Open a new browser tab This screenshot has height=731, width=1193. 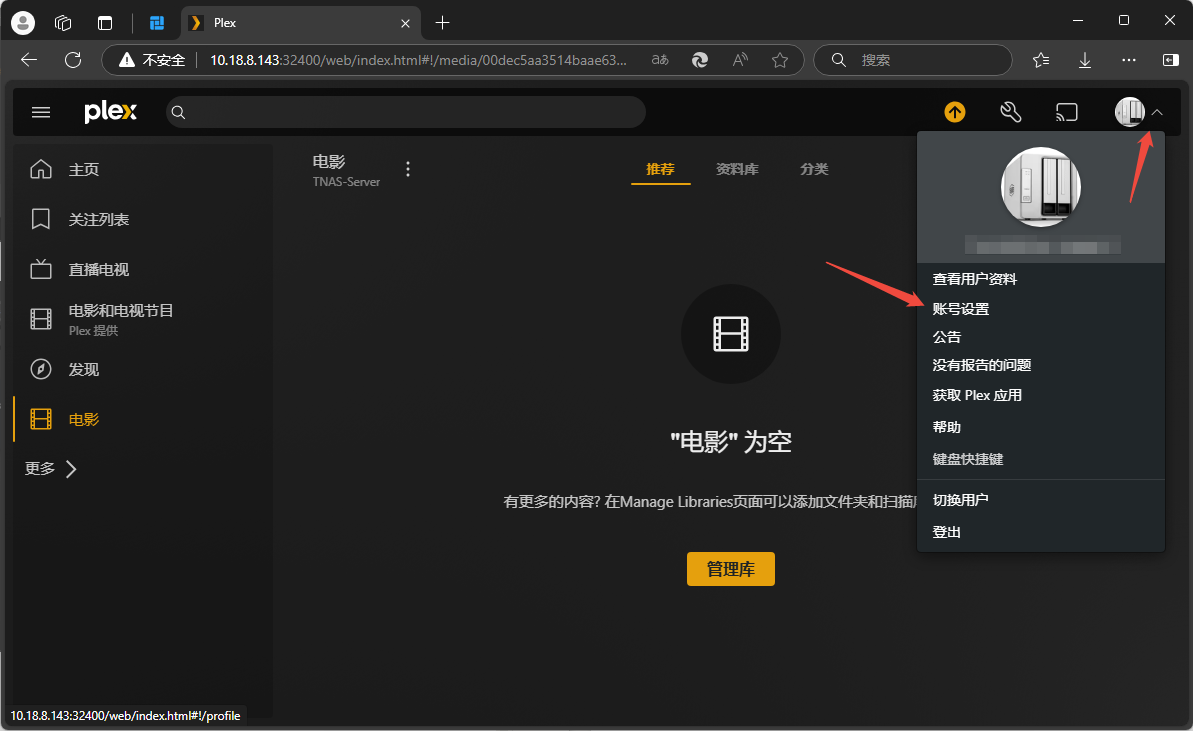[442, 23]
